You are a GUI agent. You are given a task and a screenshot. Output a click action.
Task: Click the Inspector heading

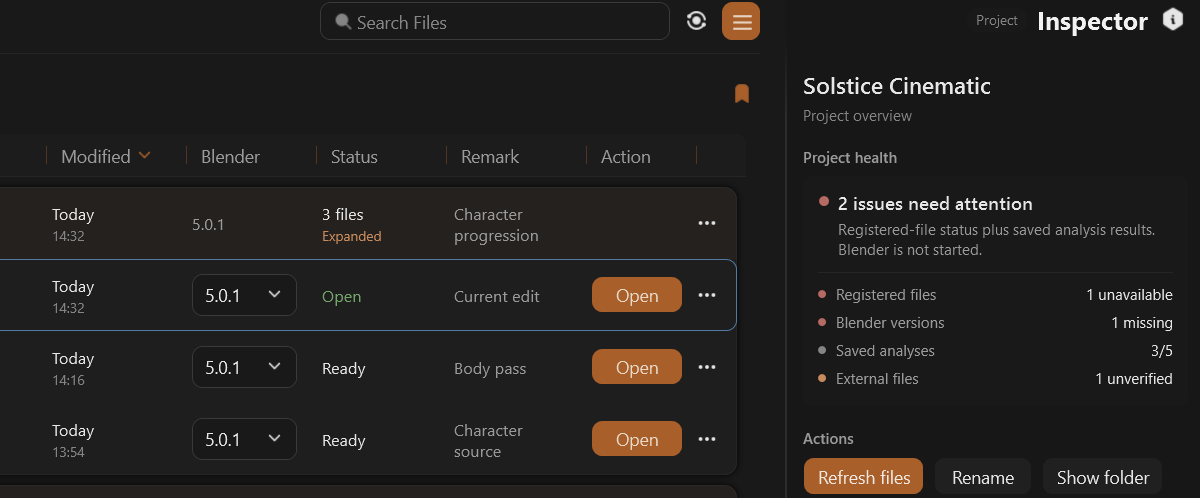coord(1092,21)
